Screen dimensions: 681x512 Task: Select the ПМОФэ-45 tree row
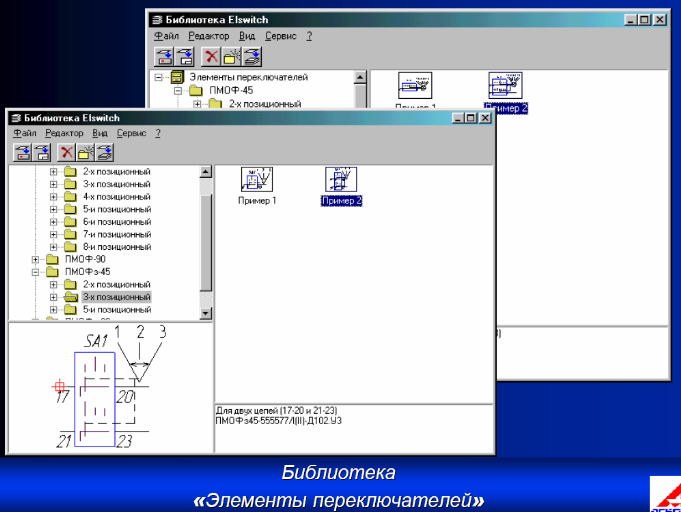point(87,272)
